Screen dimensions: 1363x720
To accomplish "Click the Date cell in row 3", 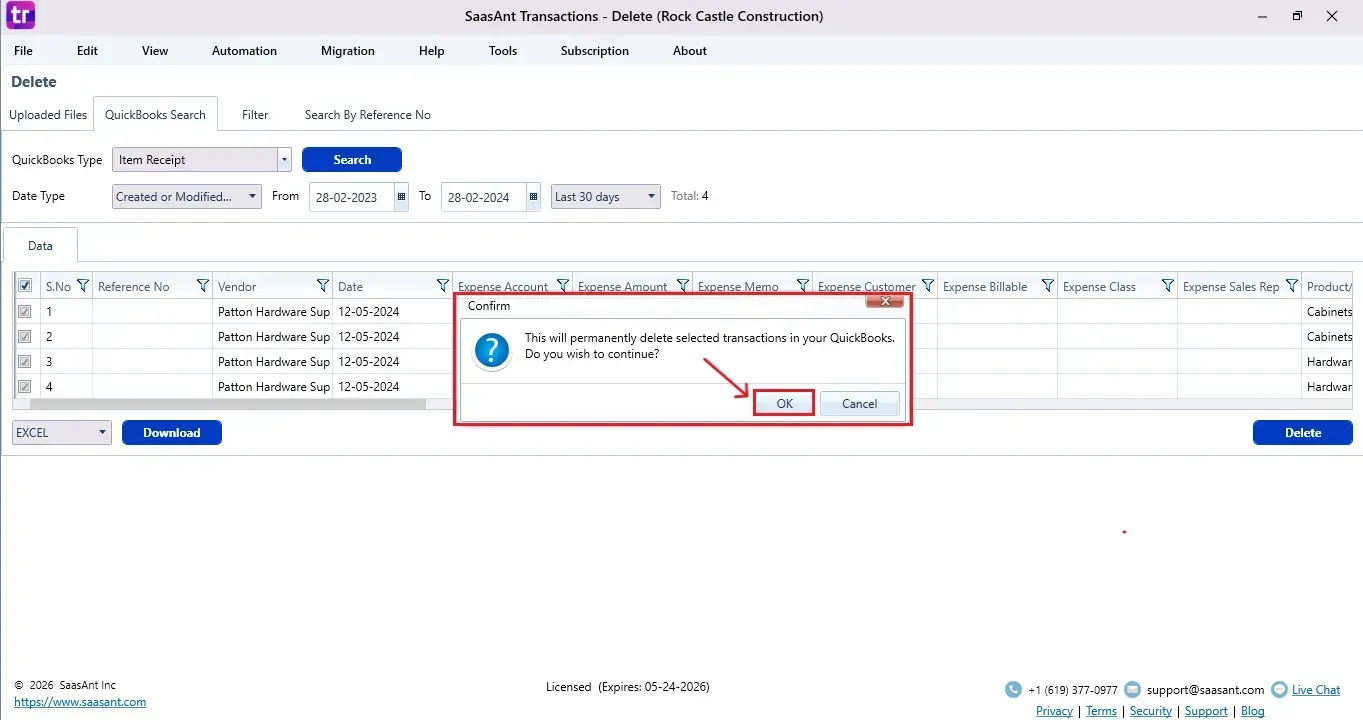I will click(x=393, y=361).
